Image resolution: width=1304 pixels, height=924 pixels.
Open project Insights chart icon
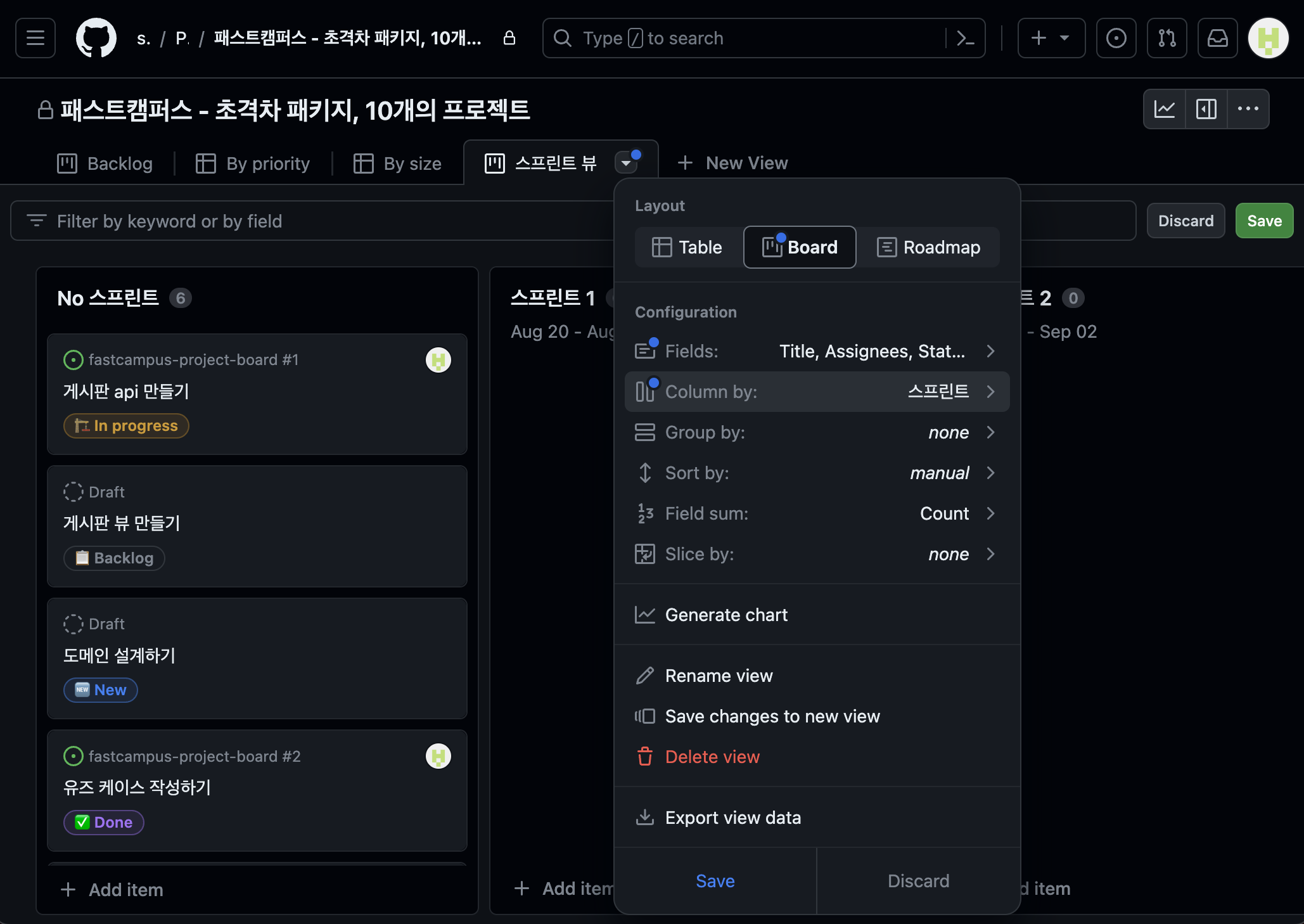pyautogui.click(x=1165, y=109)
